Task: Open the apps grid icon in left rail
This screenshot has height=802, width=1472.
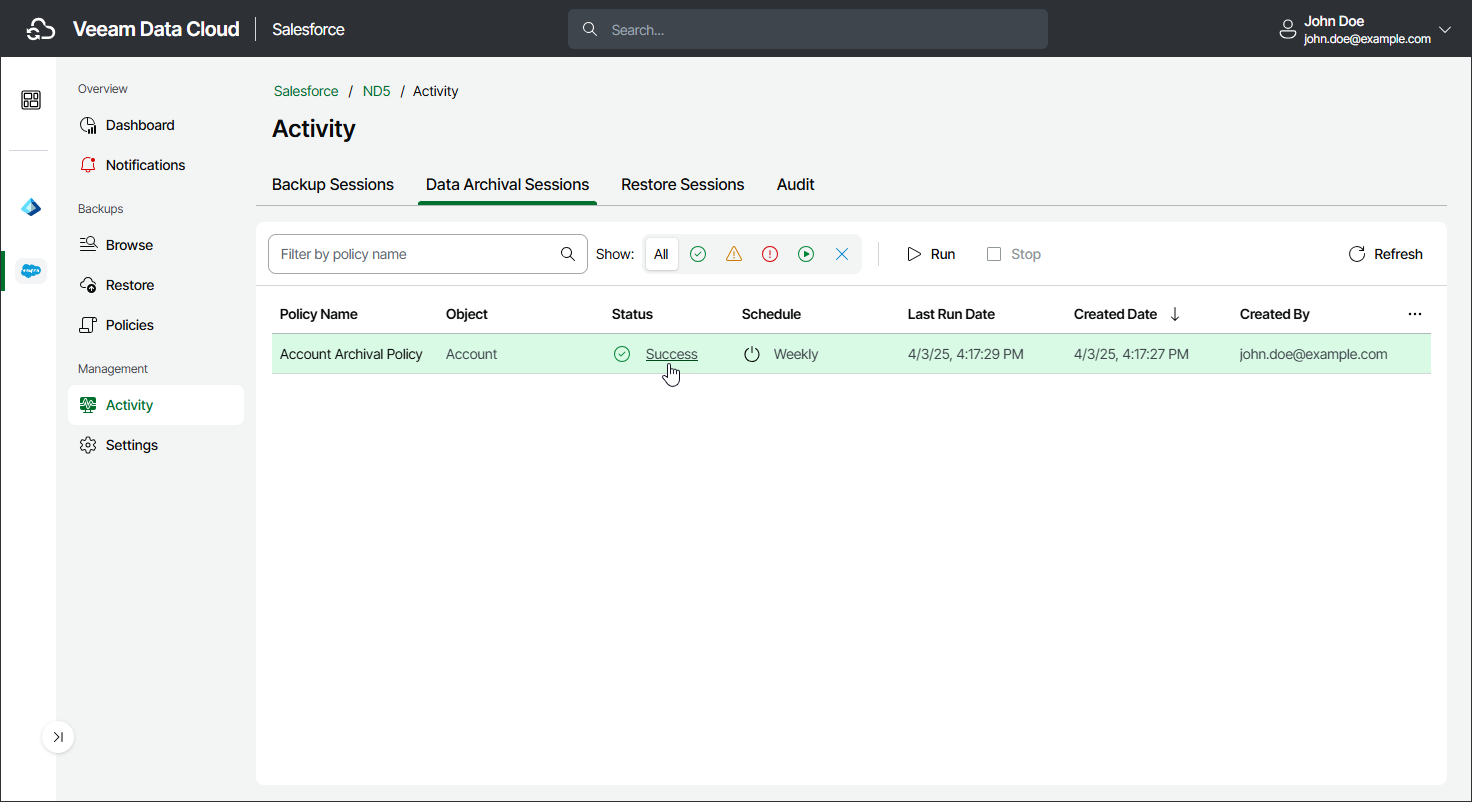Action: 31,100
